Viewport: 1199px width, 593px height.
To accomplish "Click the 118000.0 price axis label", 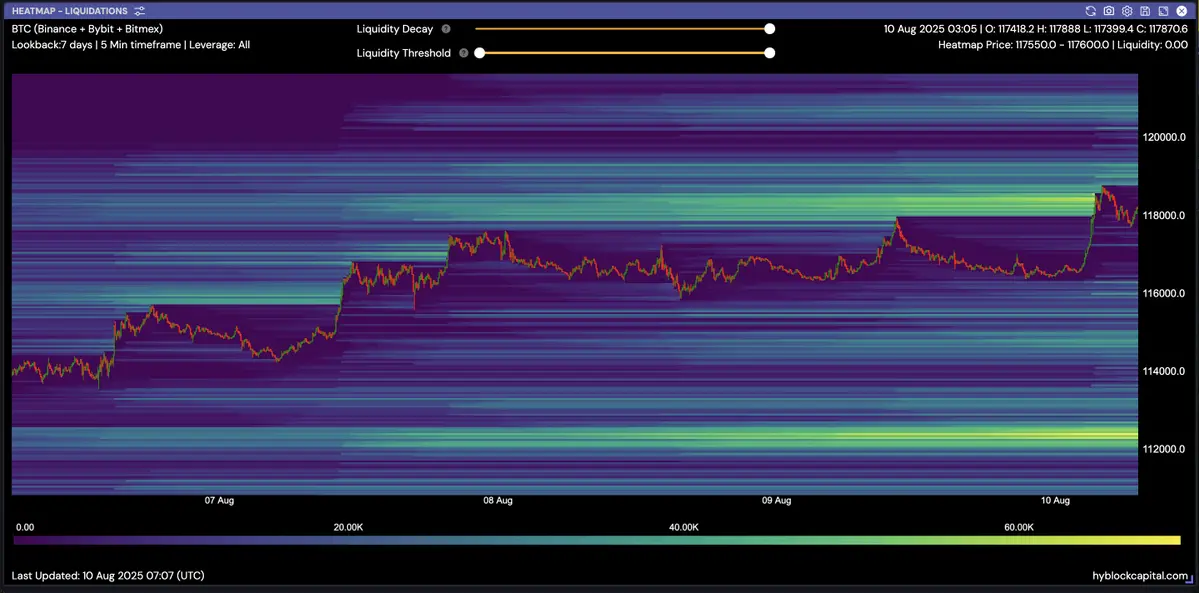I will pos(1163,216).
